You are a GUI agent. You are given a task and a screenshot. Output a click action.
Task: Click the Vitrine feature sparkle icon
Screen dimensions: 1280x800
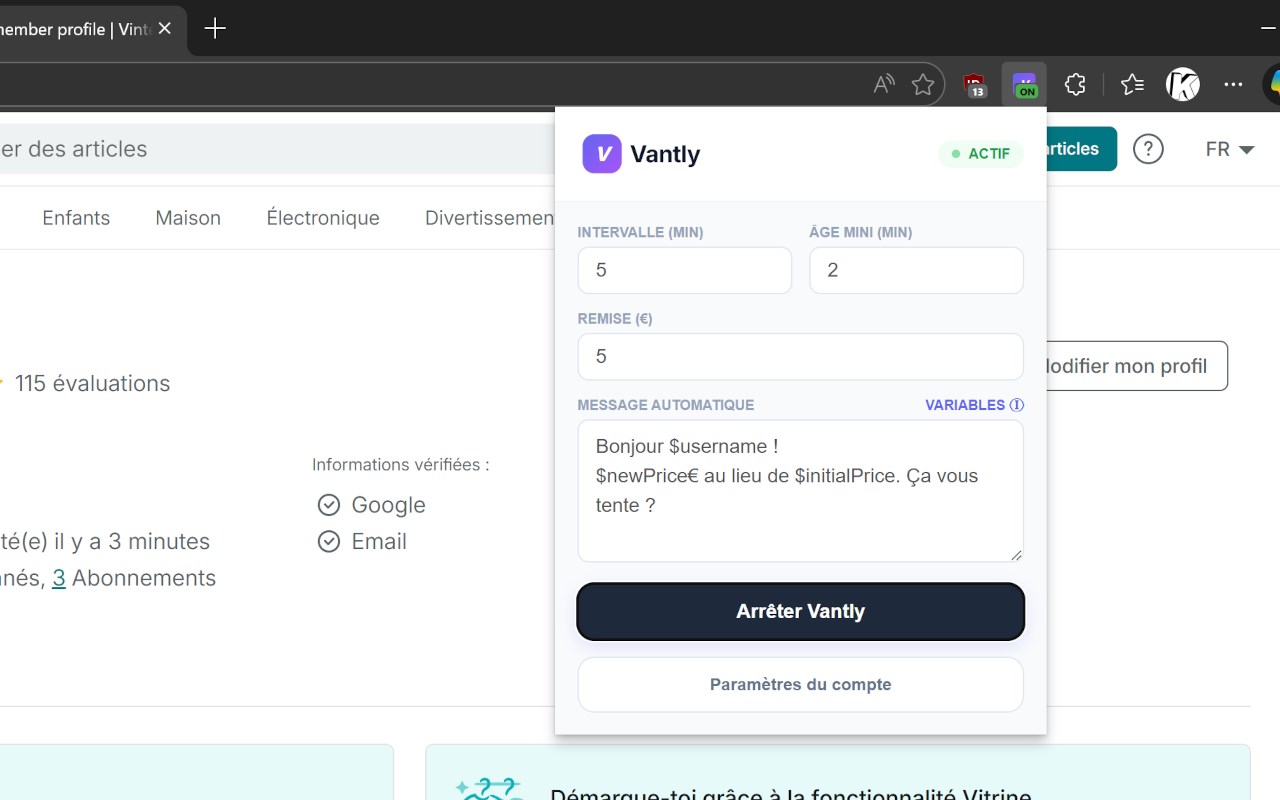489,789
